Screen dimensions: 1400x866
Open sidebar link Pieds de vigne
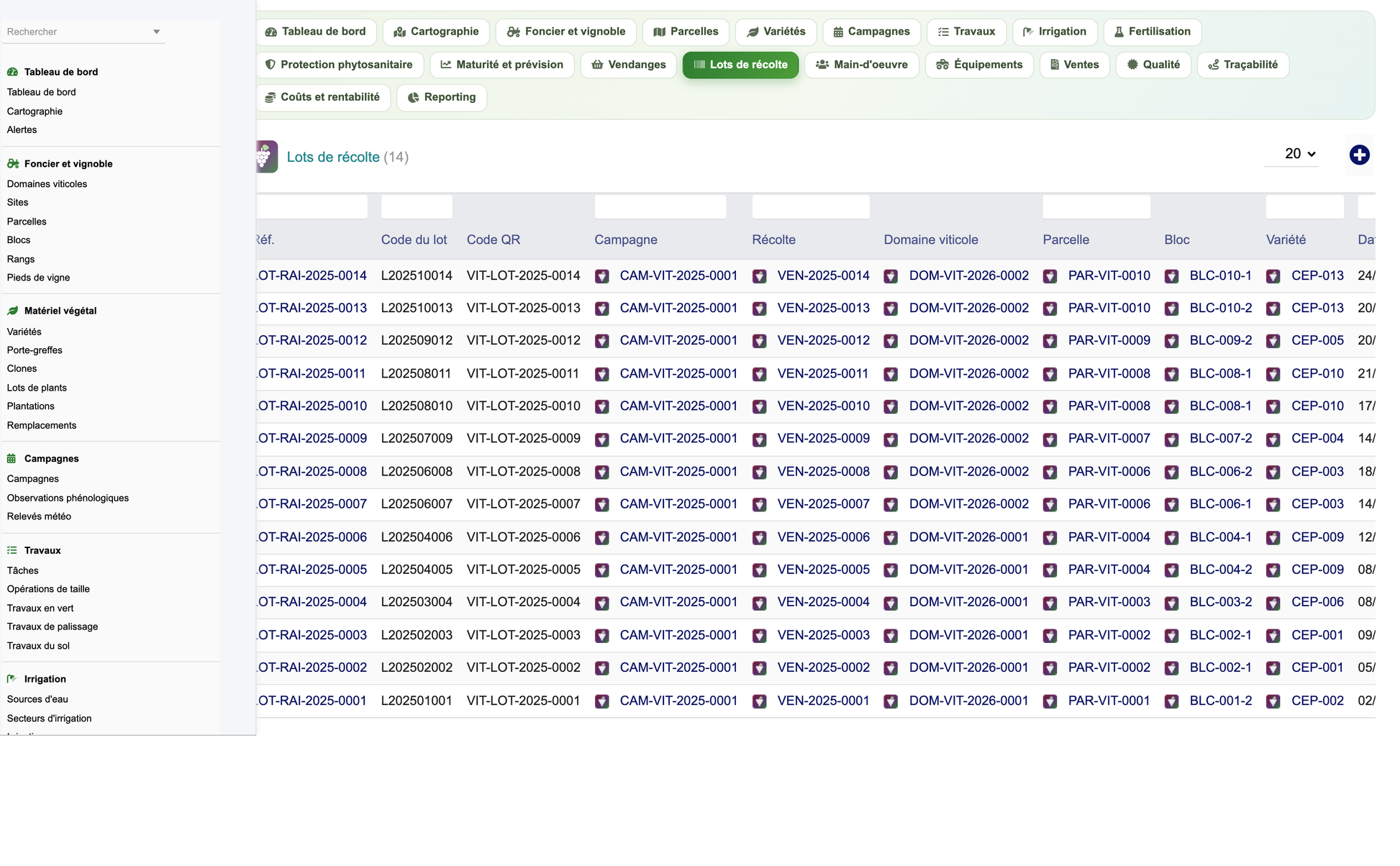[x=38, y=278]
